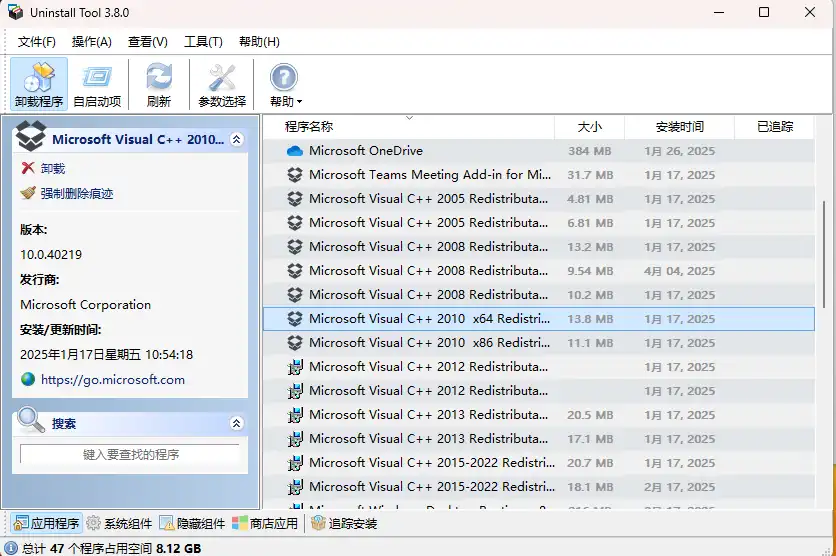Click the magnifier icon in 搜索 panel
836x556 pixels.
click(x=30, y=421)
